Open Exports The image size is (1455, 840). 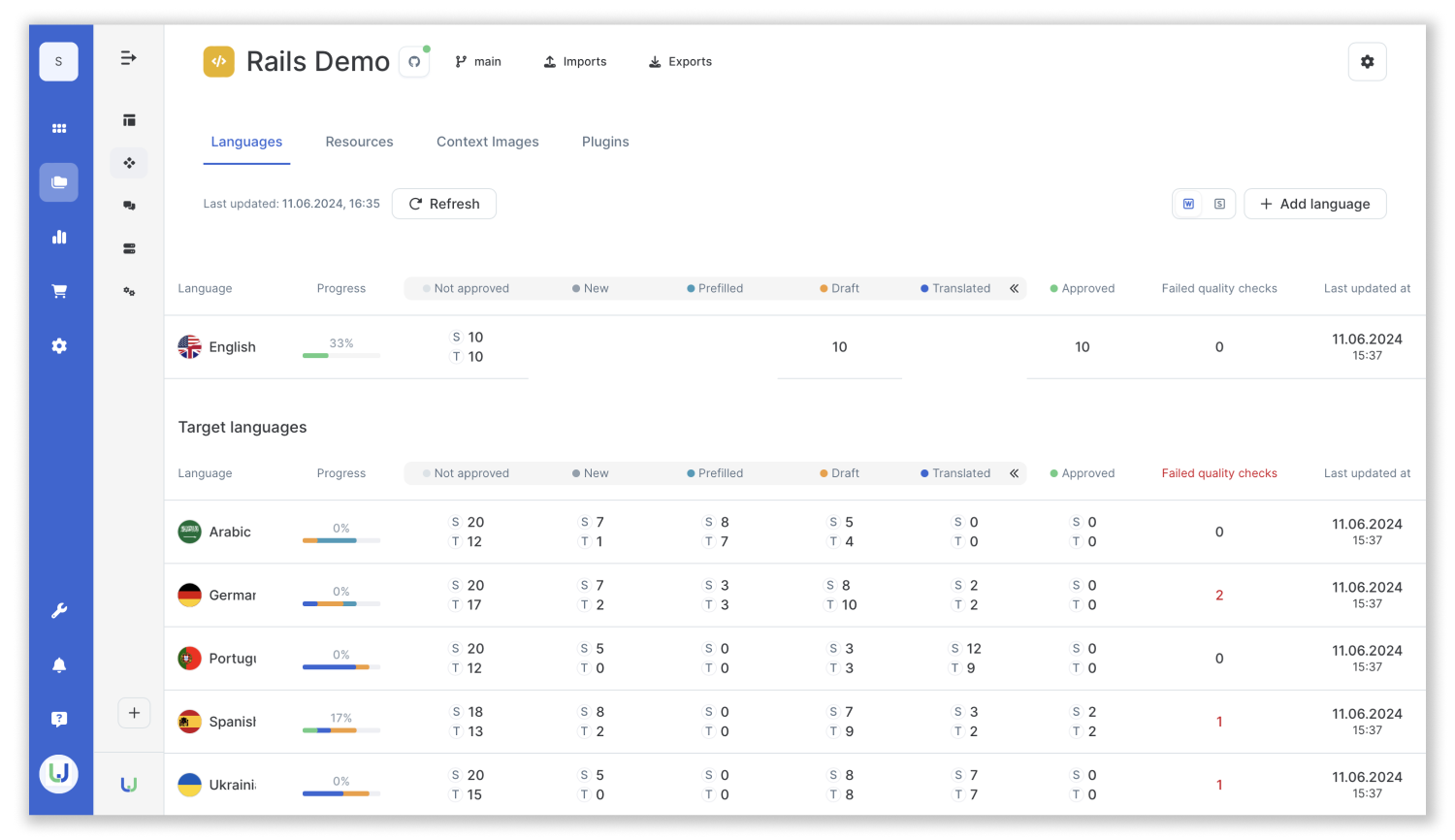[x=681, y=61]
